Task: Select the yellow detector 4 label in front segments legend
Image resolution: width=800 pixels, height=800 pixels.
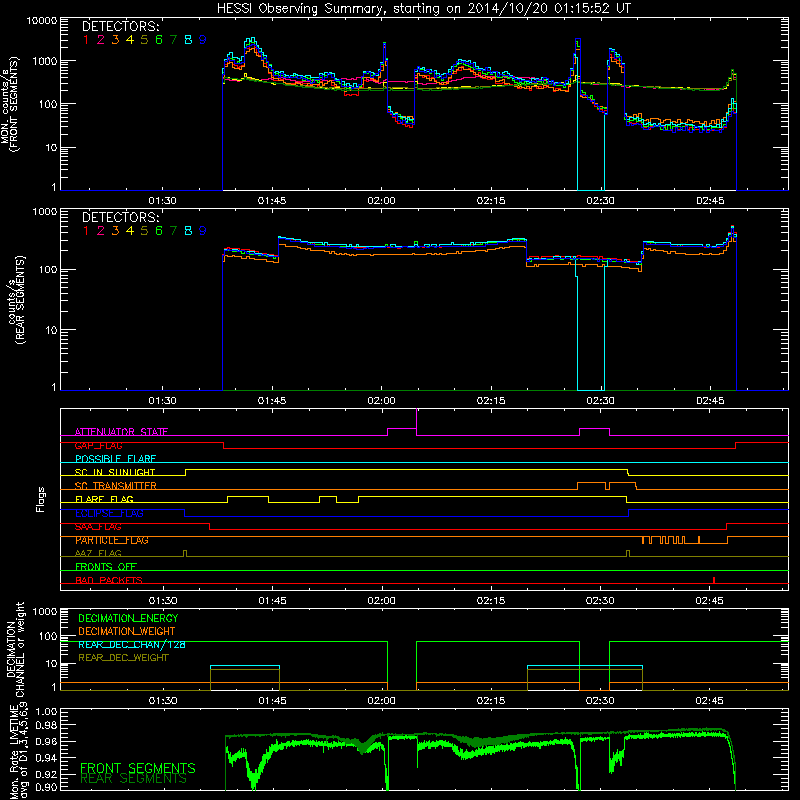Action: click(130, 40)
